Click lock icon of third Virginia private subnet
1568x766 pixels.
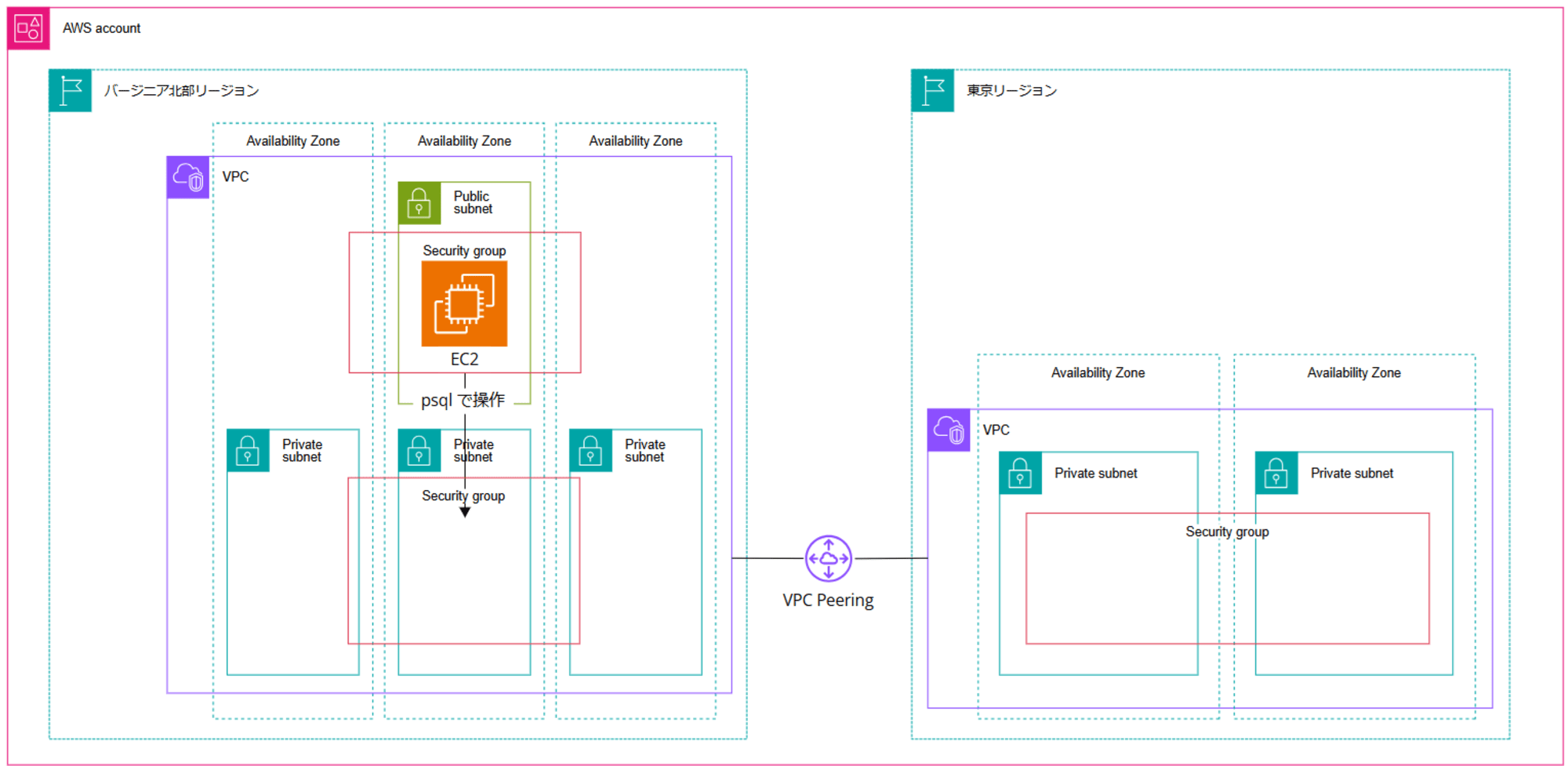click(x=590, y=450)
